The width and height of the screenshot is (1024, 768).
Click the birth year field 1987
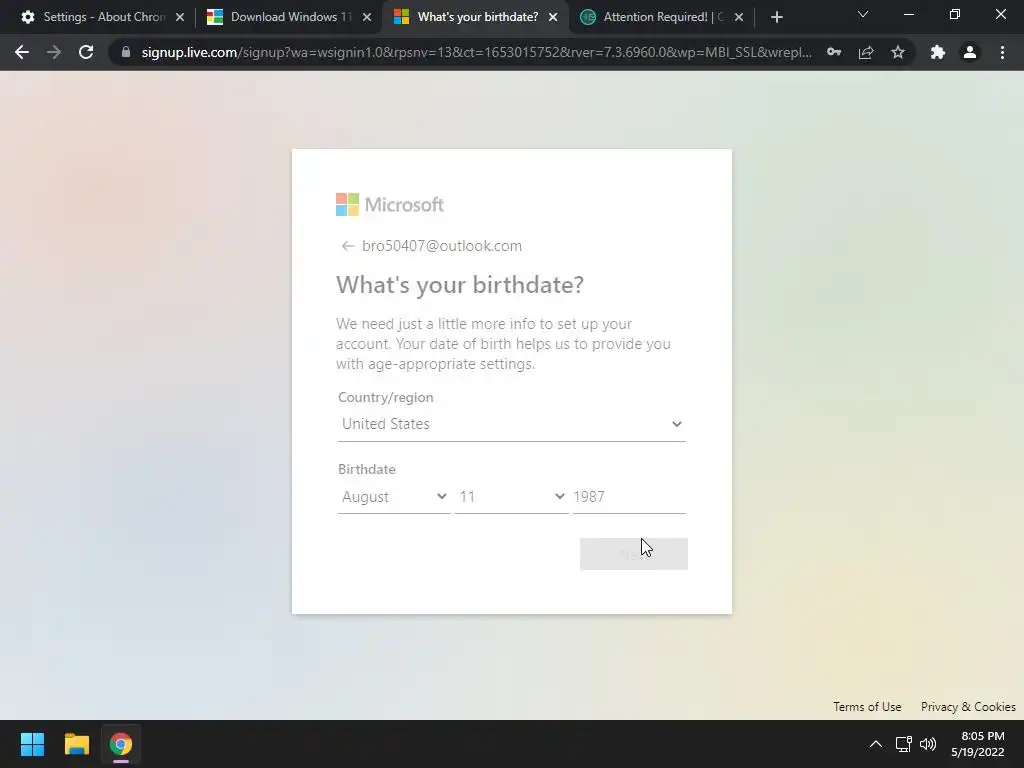point(629,497)
